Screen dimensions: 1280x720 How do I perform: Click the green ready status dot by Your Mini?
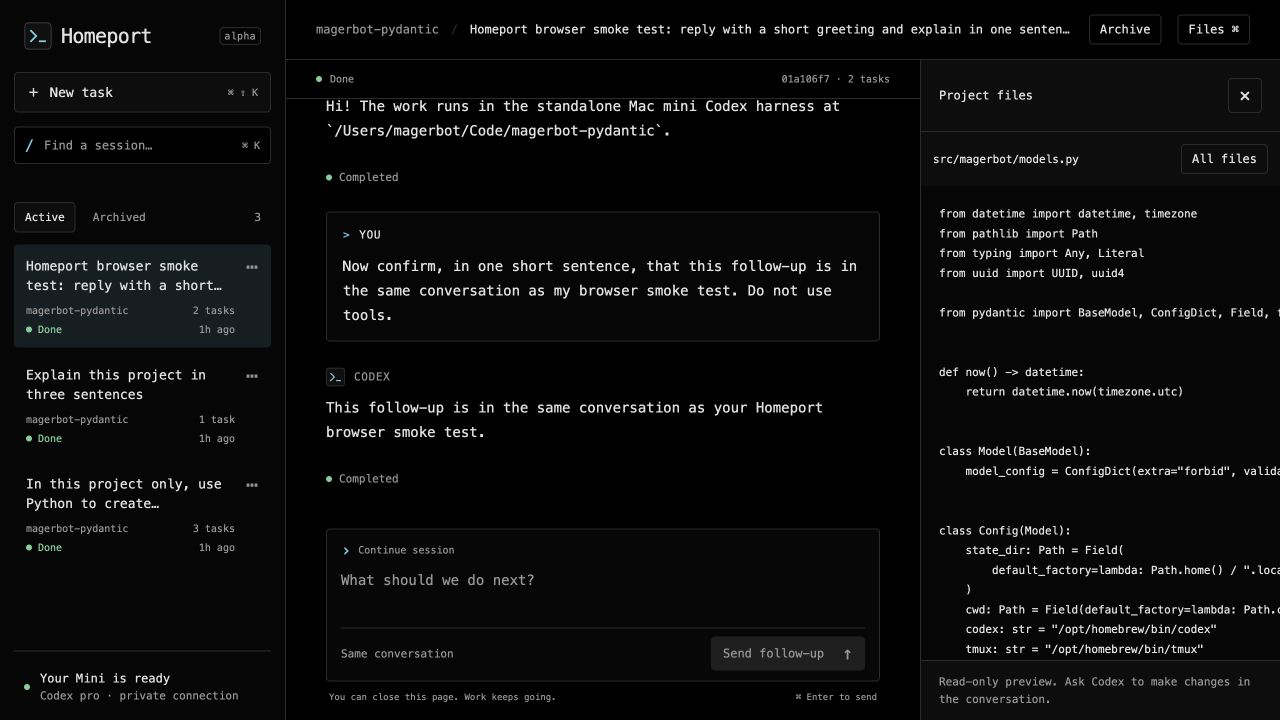click(x=27, y=687)
